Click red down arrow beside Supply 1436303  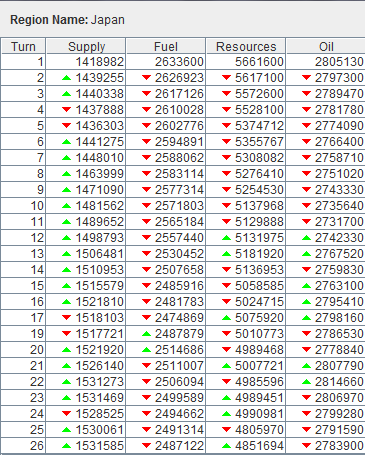(67, 126)
